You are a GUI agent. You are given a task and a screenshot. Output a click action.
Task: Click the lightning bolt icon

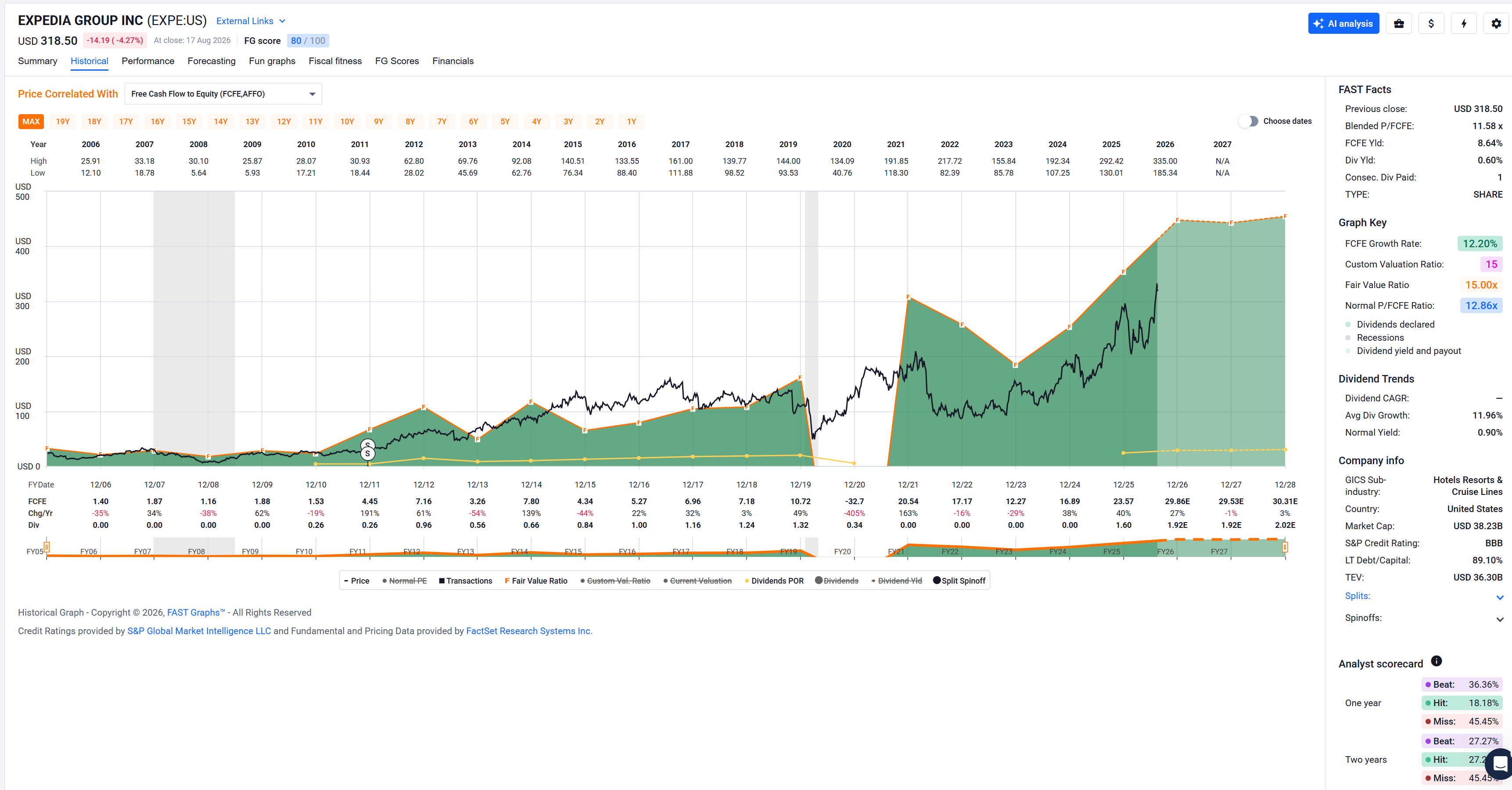[1464, 24]
